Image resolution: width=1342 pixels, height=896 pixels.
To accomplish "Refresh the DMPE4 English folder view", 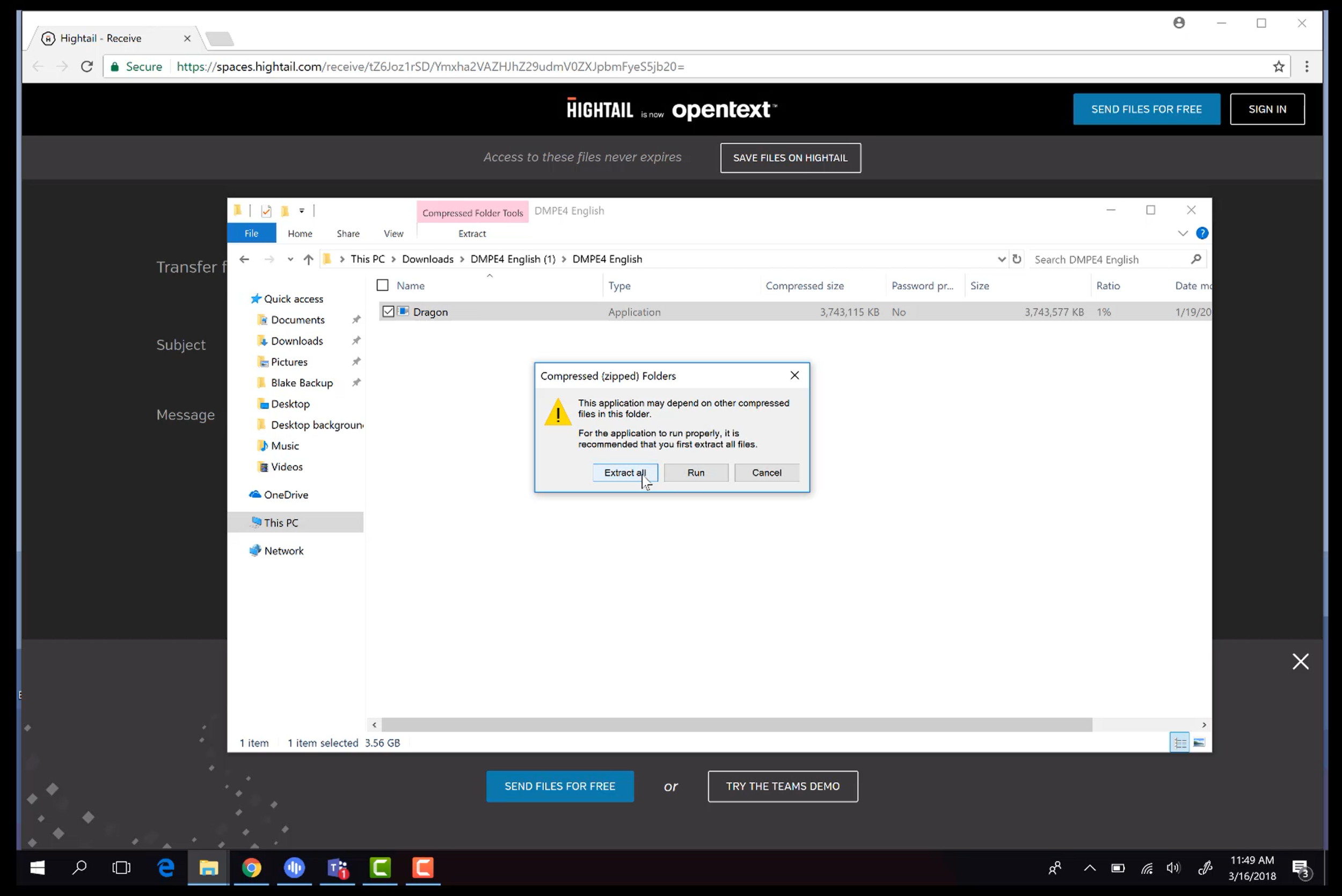I will pos(1017,259).
